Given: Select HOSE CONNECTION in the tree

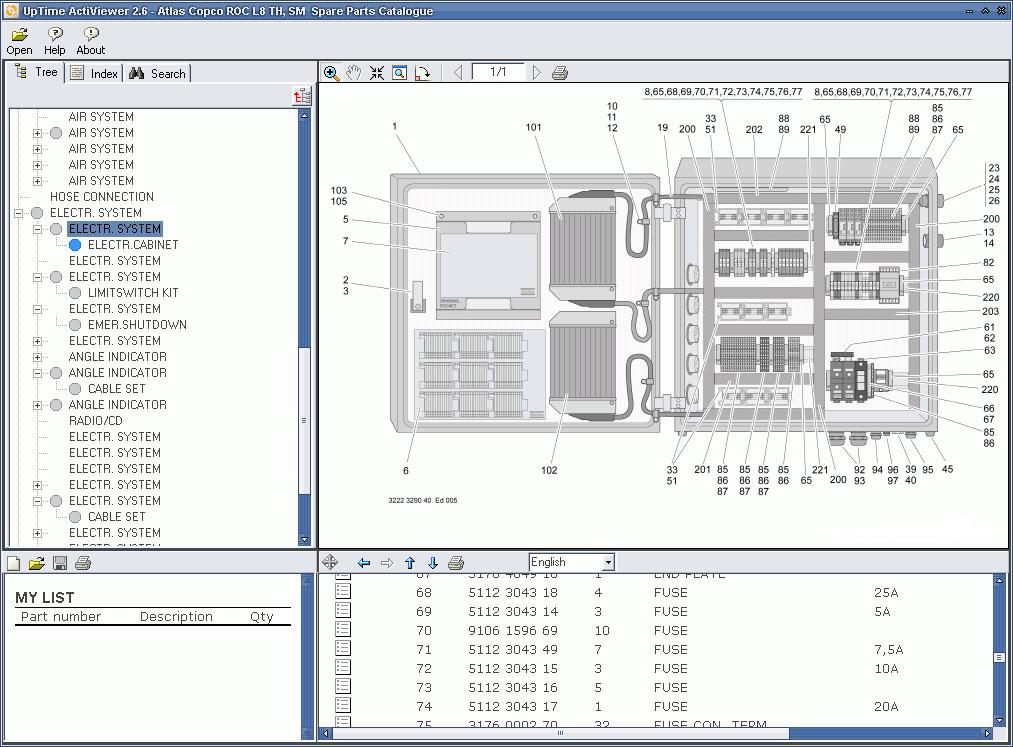Looking at the screenshot, I should [x=102, y=196].
